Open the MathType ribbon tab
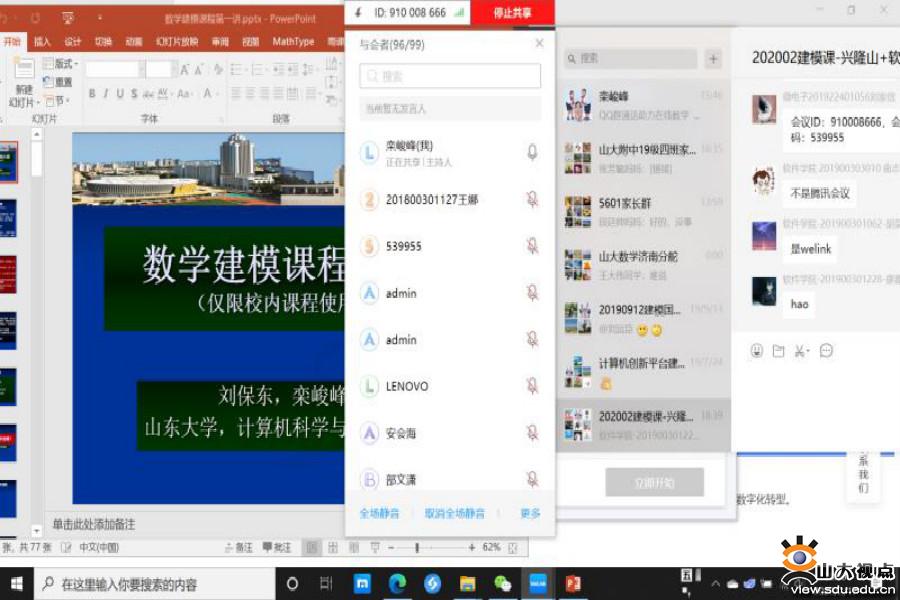900x600 pixels. pos(292,42)
